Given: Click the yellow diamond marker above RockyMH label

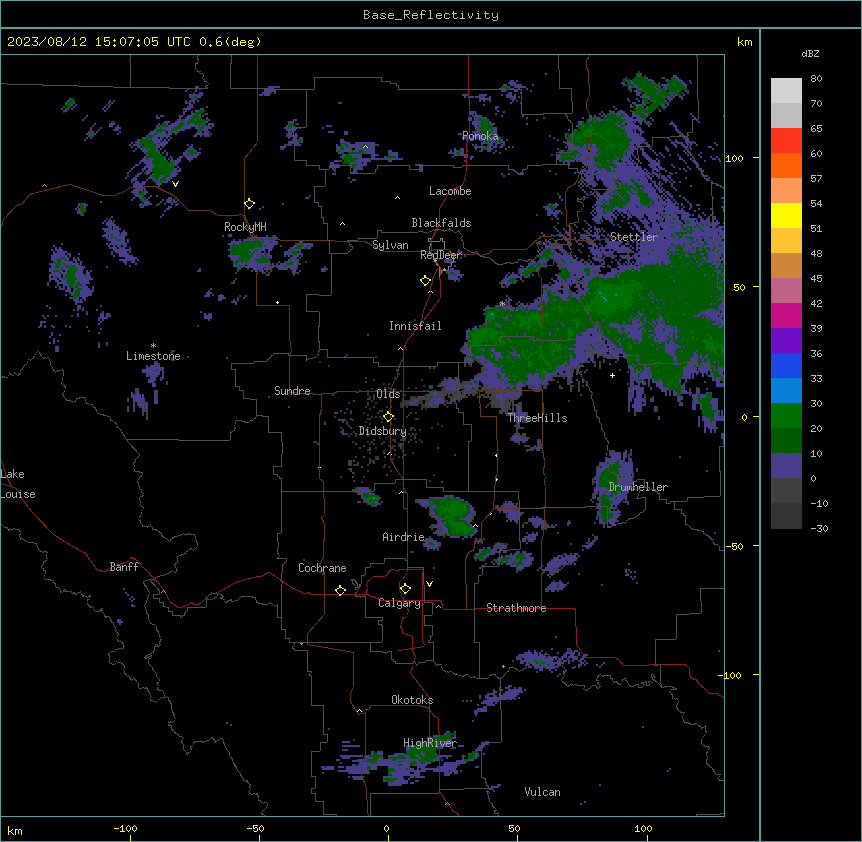Looking at the screenshot, I should click(x=250, y=204).
